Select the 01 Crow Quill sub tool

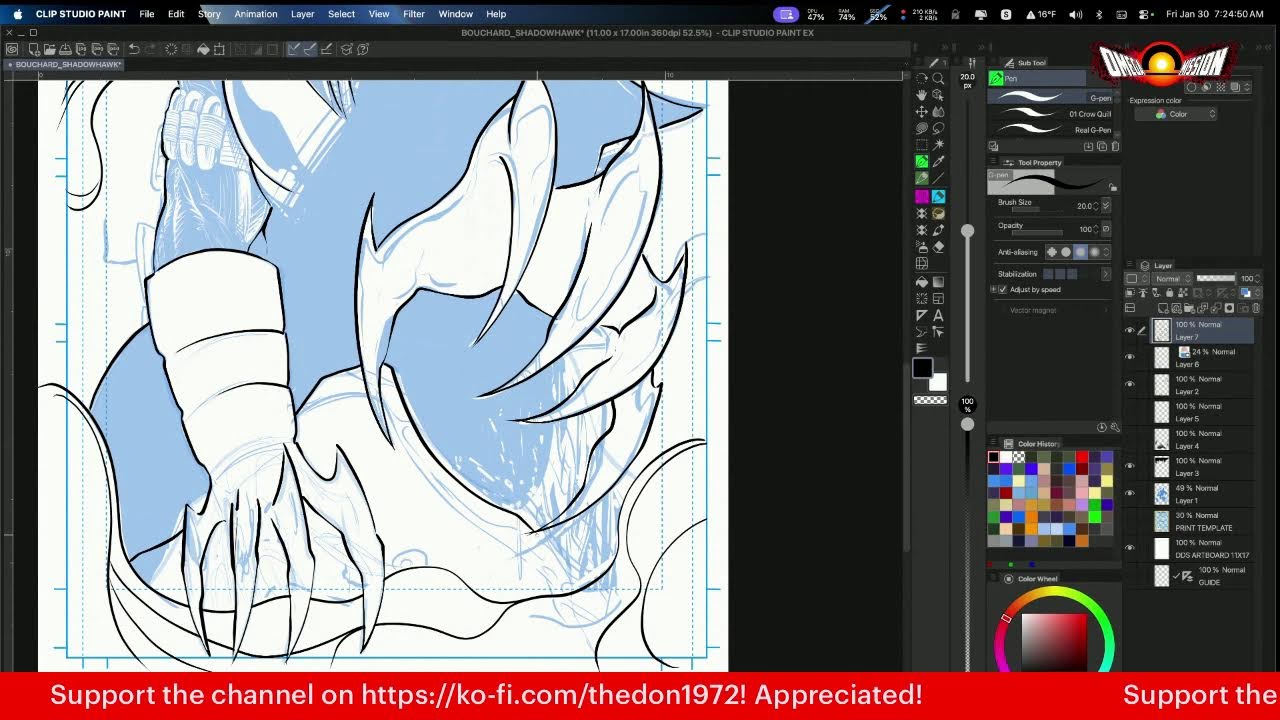pos(1050,113)
